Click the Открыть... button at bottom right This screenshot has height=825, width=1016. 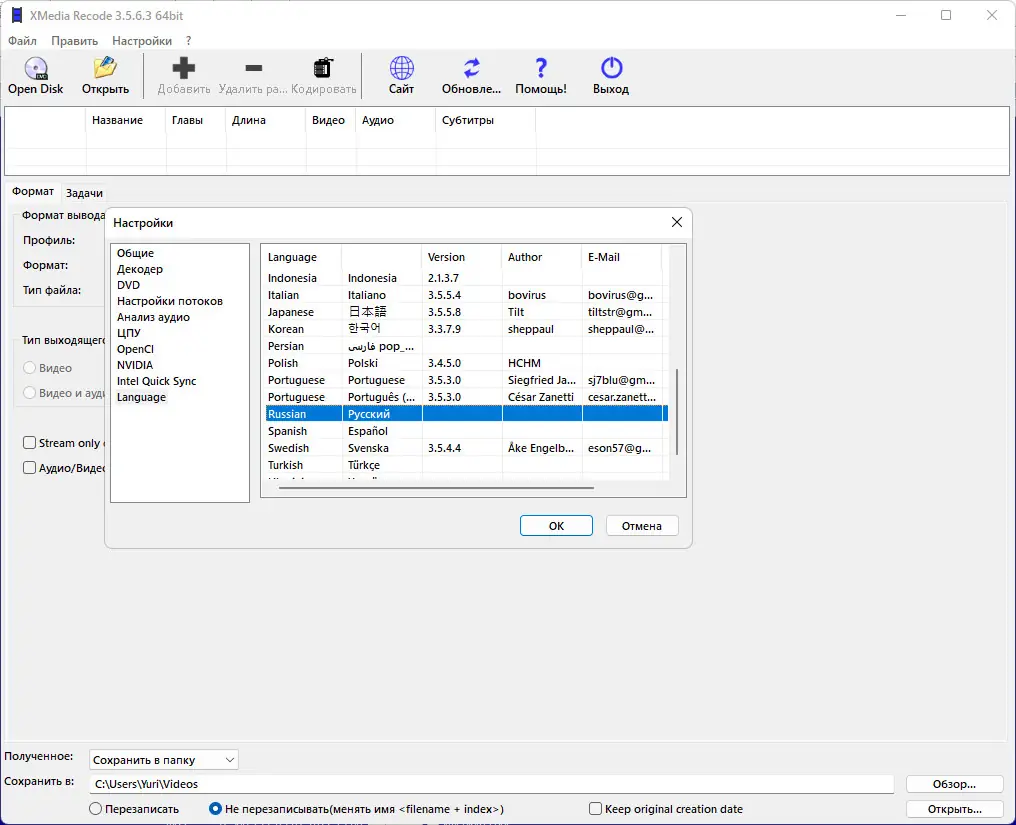[x=954, y=809]
